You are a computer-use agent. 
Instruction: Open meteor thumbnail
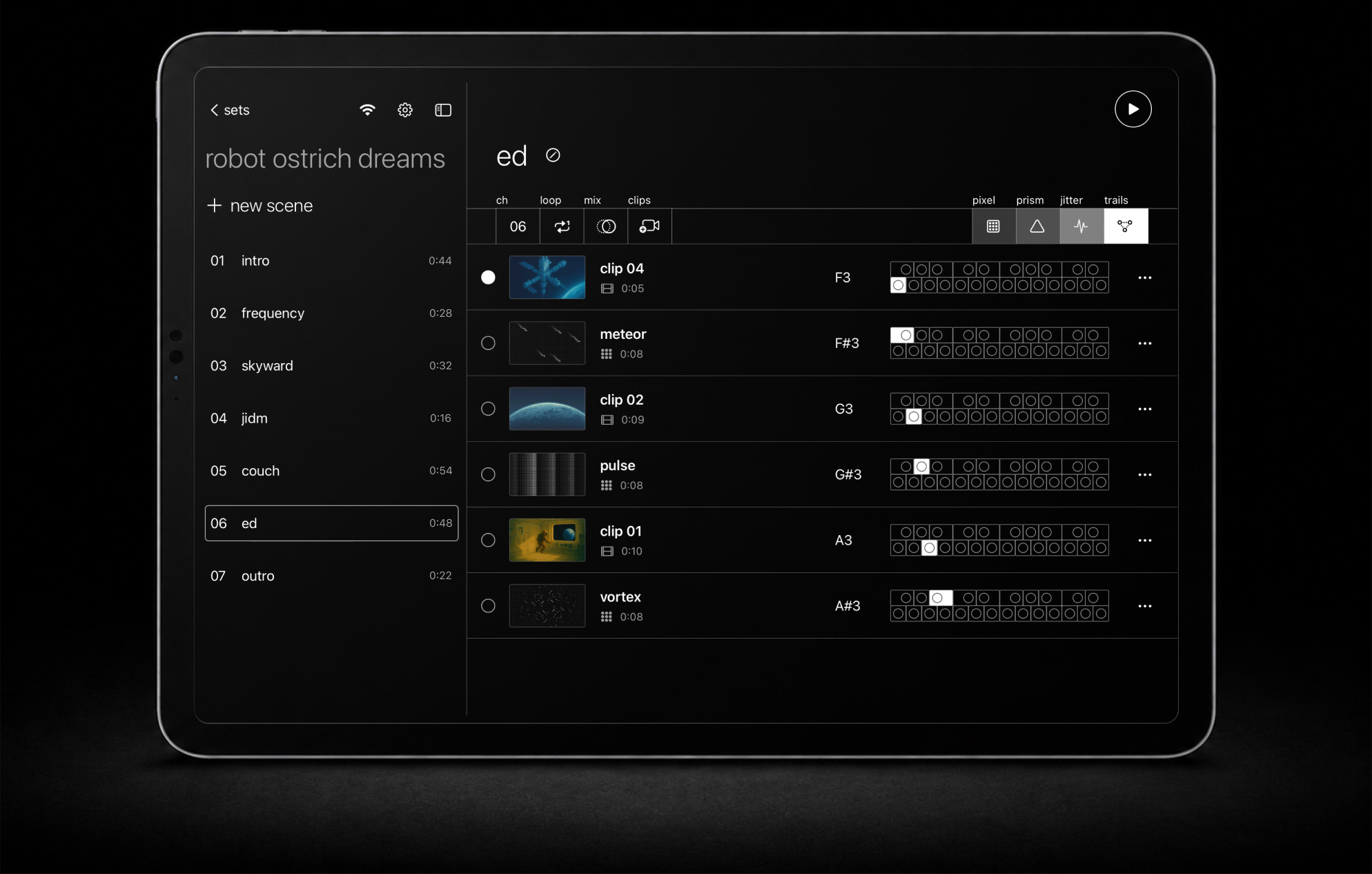tap(547, 343)
